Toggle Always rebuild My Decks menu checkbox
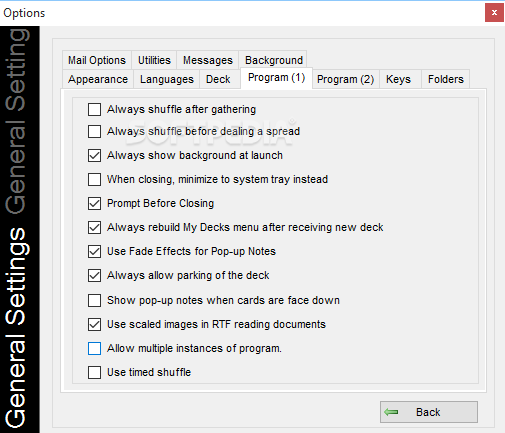The image size is (505, 433). point(94,227)
